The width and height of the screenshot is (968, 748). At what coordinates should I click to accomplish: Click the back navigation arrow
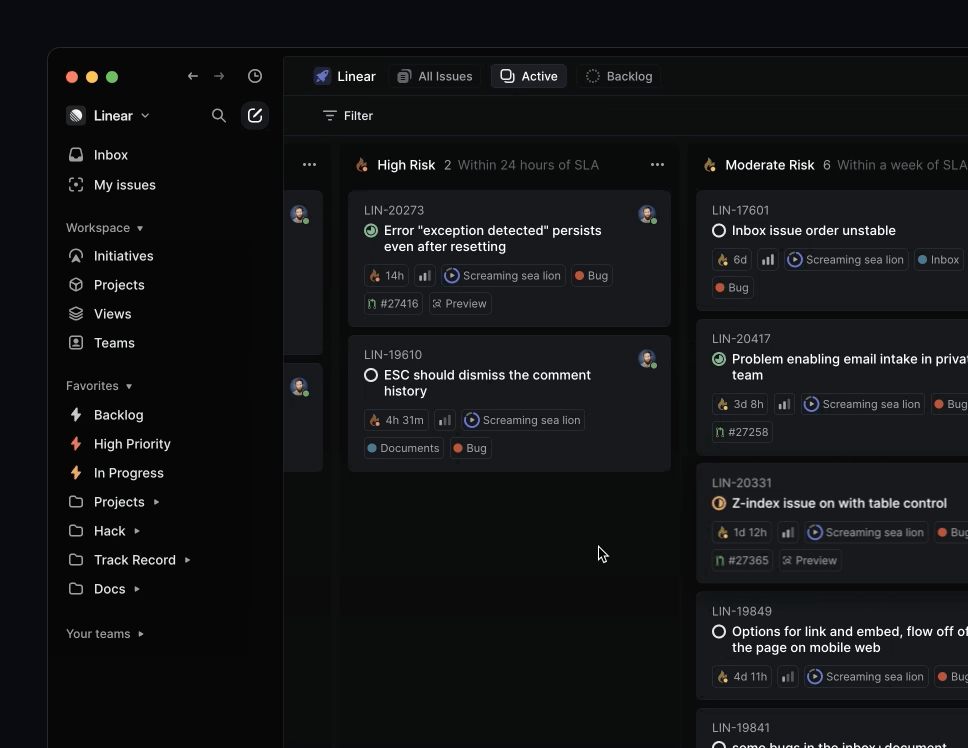tap(193, 76)
